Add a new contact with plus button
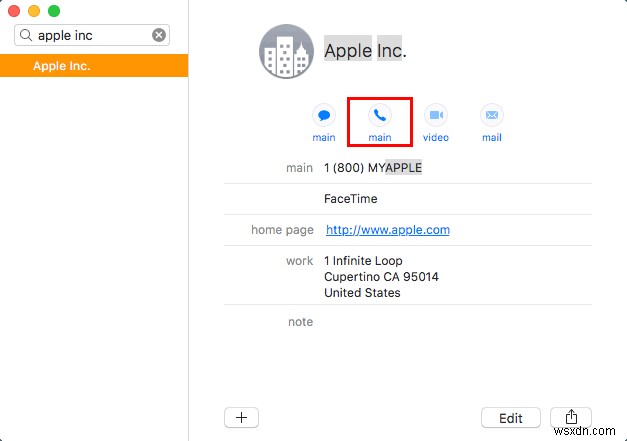The height and width of the screenshot is (441, 627). [242, 417]
